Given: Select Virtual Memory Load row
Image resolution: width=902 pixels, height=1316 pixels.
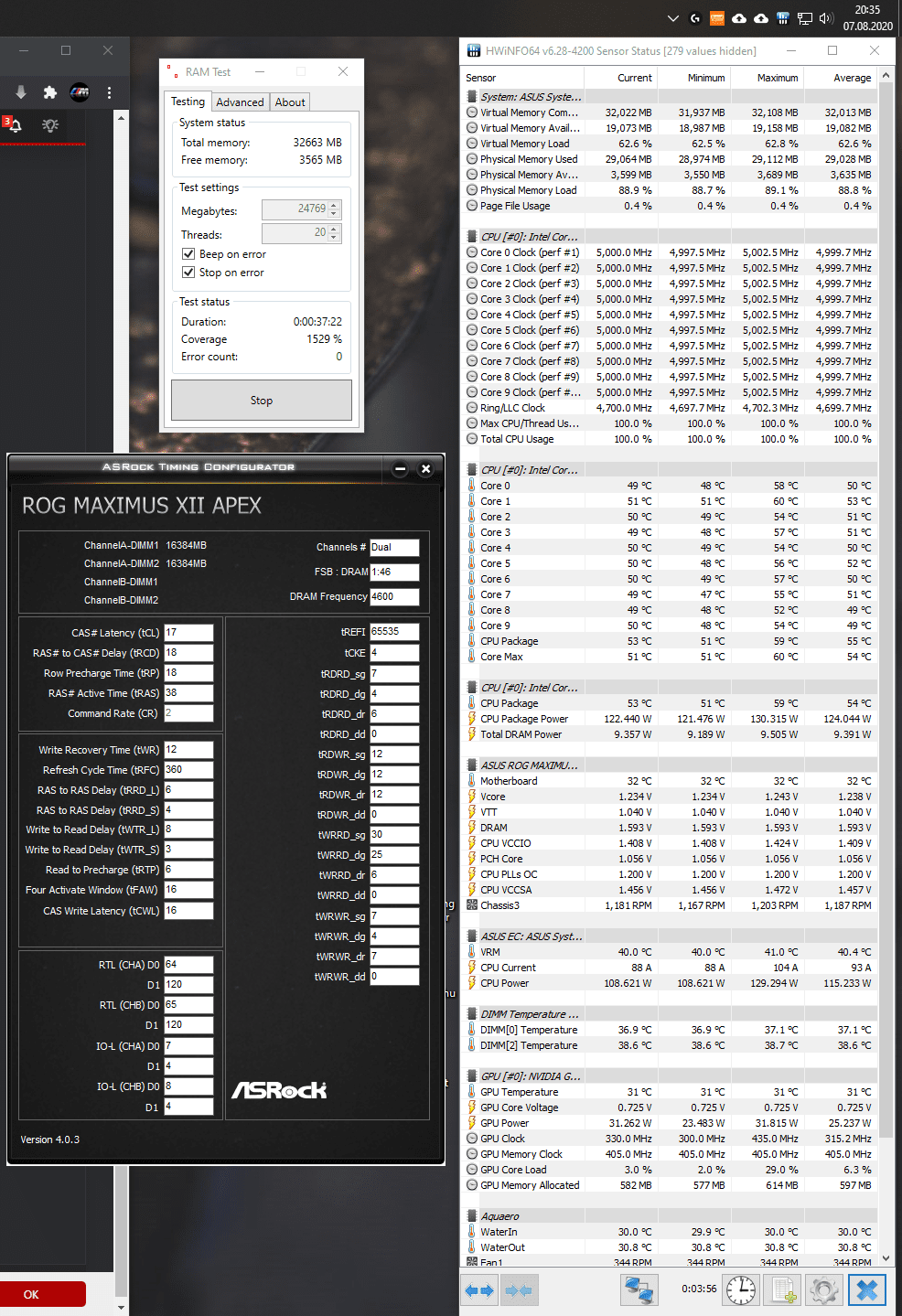Looking at the screenshot, I should point(669,144).
